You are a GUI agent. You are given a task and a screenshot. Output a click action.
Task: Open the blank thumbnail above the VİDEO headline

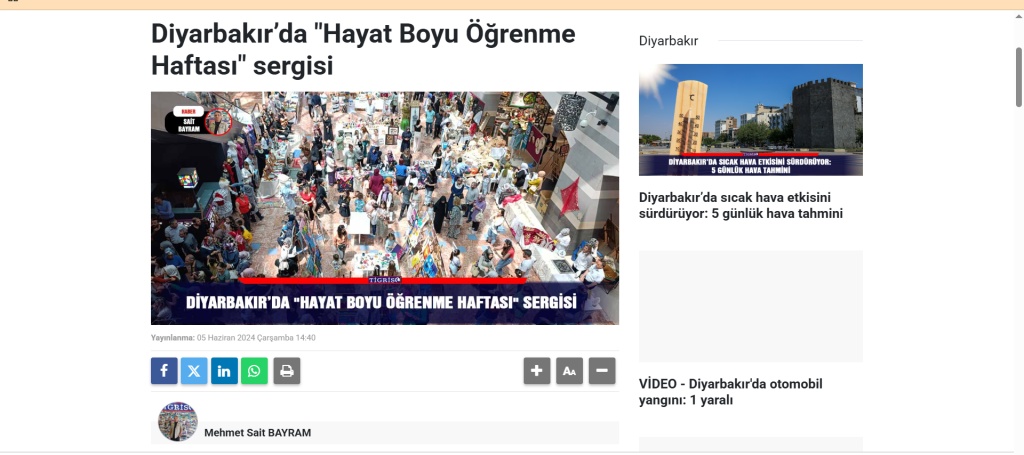point(750,306)
